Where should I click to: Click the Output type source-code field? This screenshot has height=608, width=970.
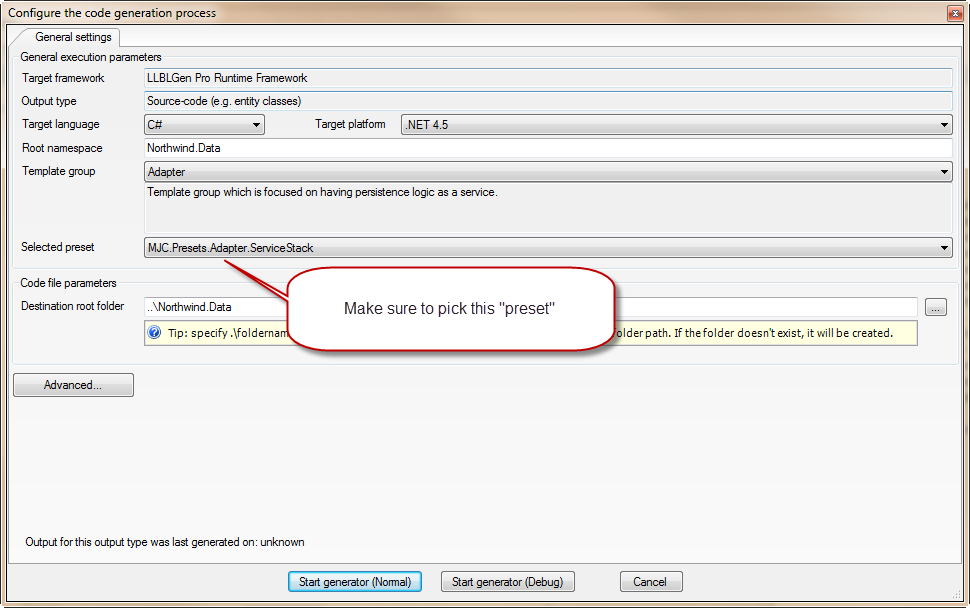click(x=547, y=101)
